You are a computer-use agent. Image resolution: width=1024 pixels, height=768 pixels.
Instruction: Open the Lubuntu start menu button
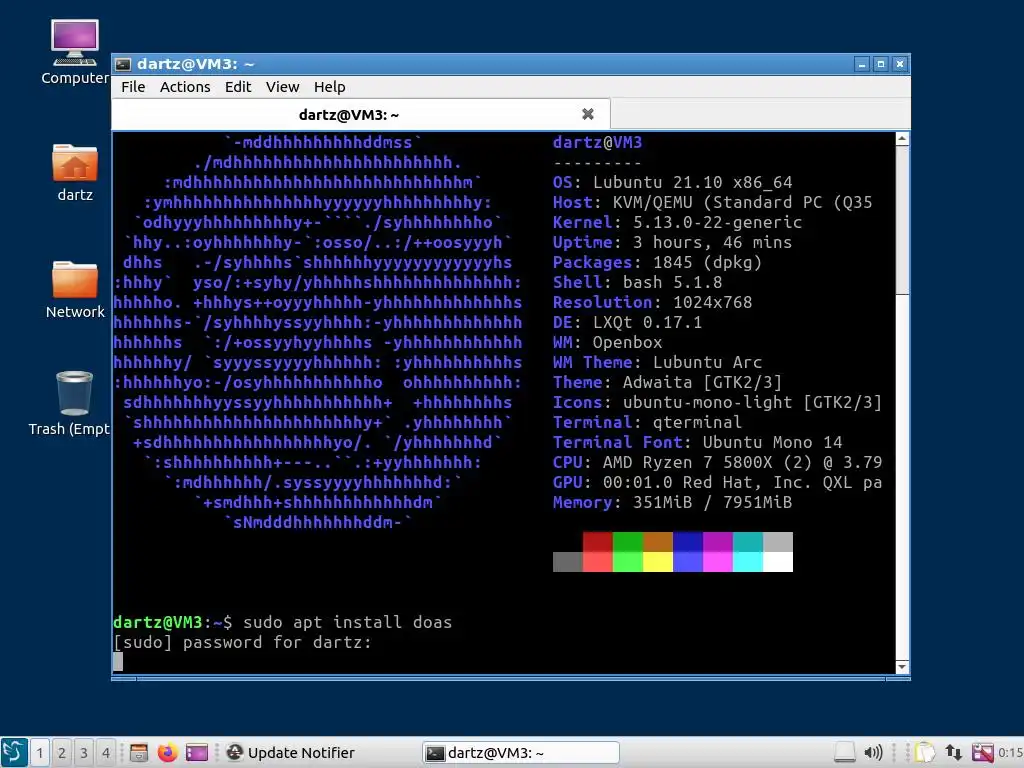14,752
